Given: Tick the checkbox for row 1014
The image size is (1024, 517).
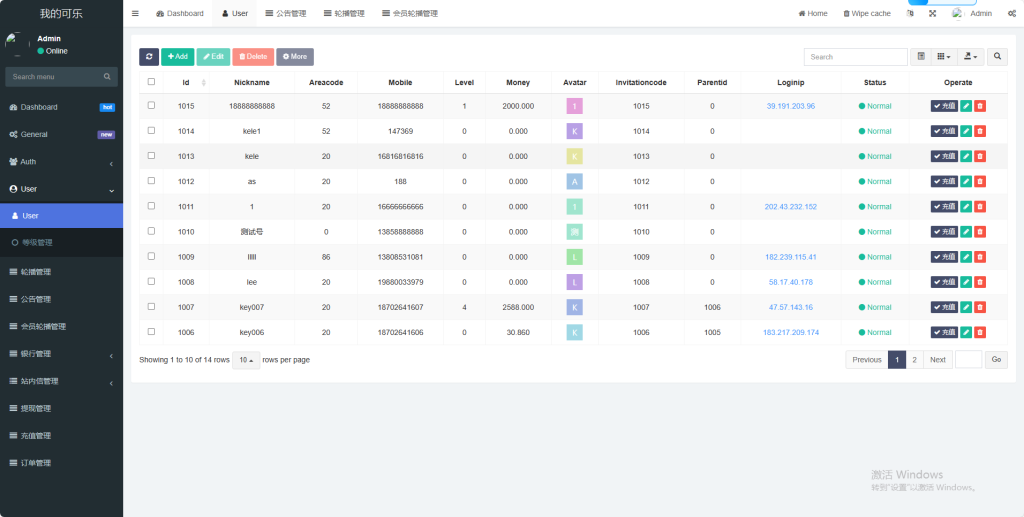Looking at the screenshot, I should click(x=151, y=131).
